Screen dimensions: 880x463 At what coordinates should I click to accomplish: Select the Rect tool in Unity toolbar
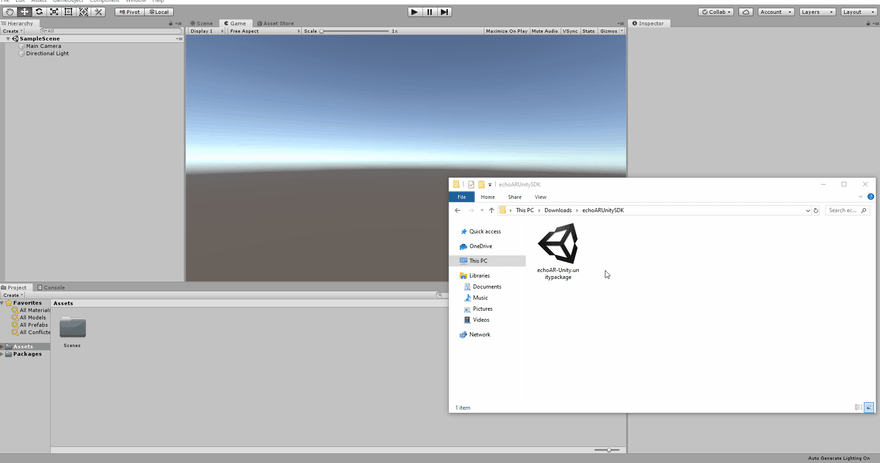68,12
